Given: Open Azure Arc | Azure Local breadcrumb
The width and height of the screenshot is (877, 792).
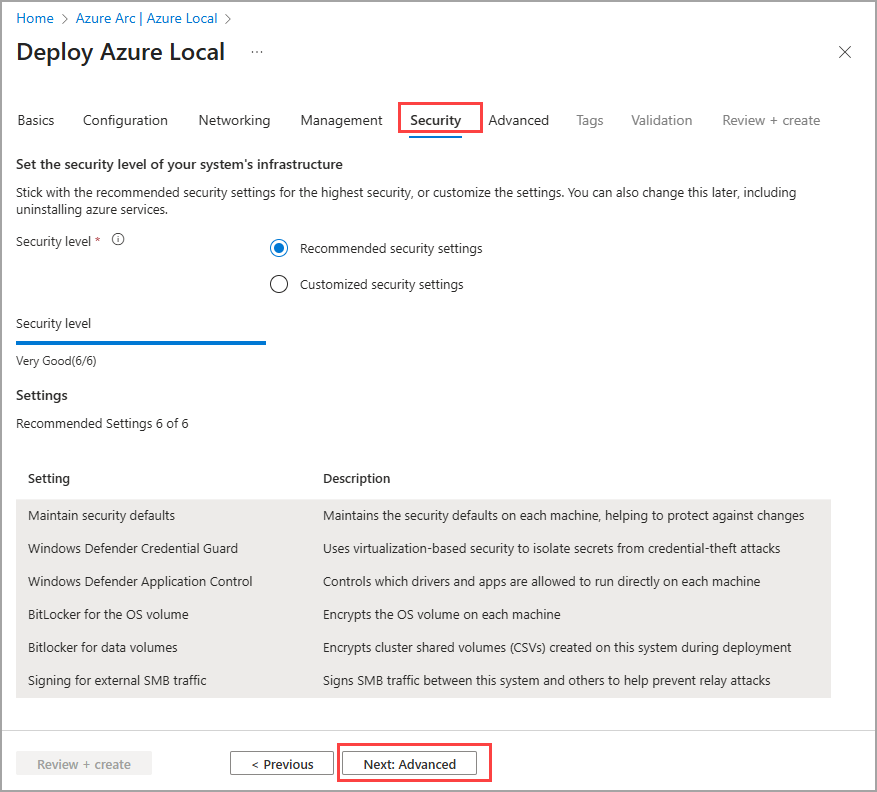Looking at the screenshot, I should pos(146,18).
